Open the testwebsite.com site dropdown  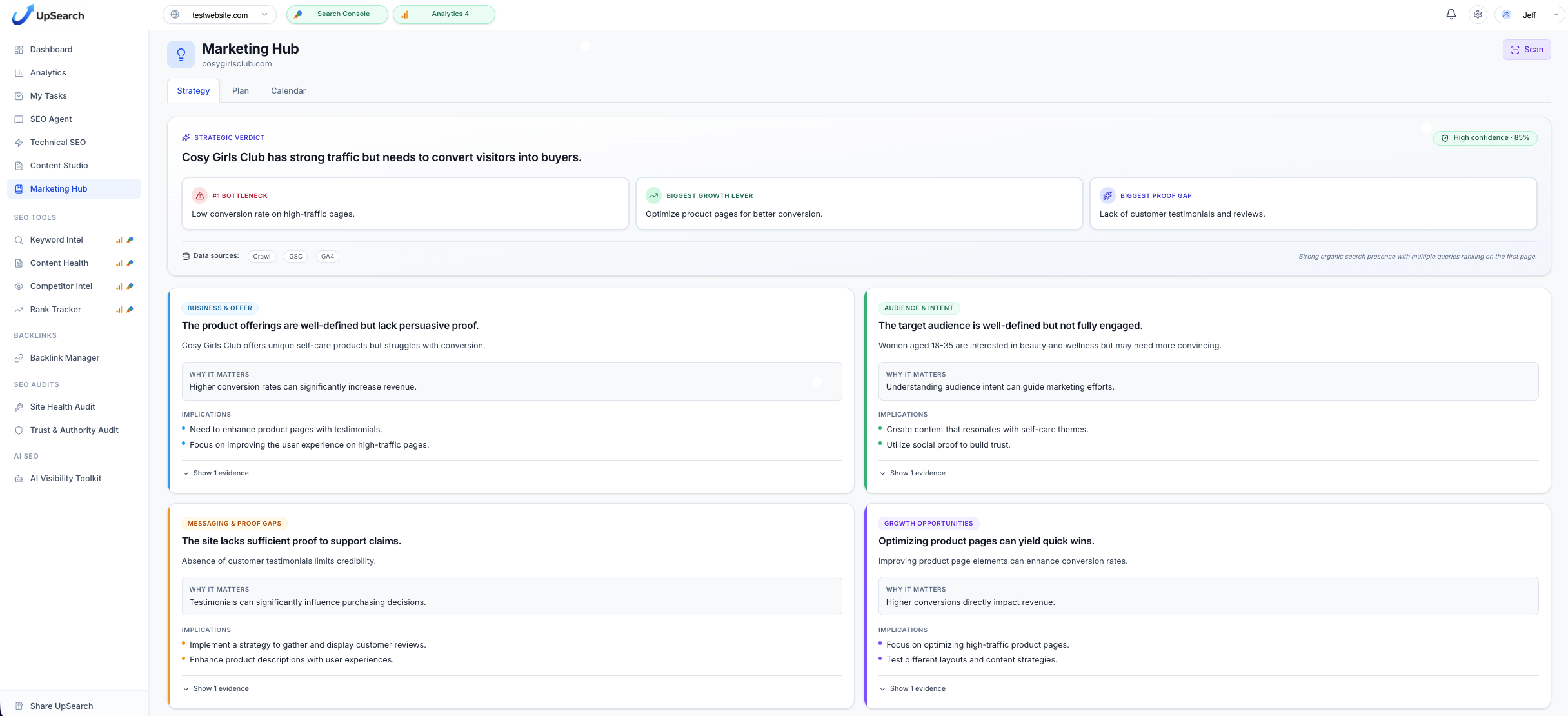pyautogui.click(x=219, y=15)
